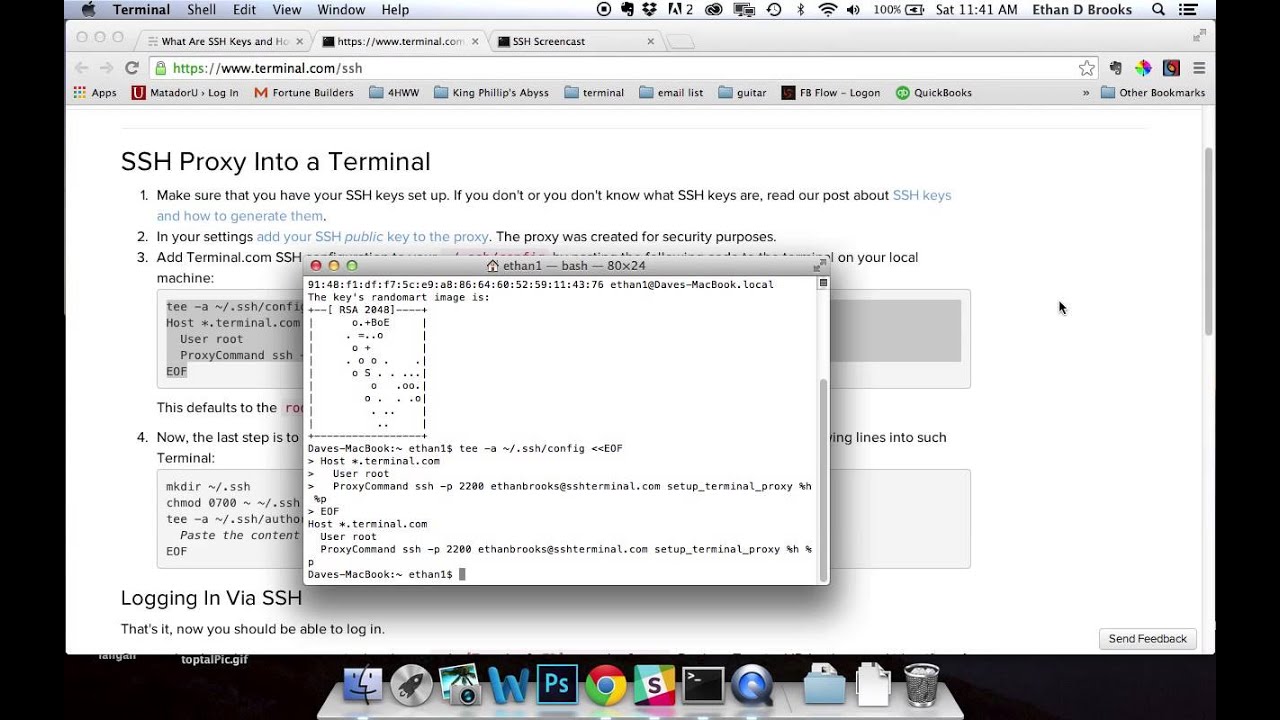
Task: Open Finder from the Dock
Action: coord(362,685)
